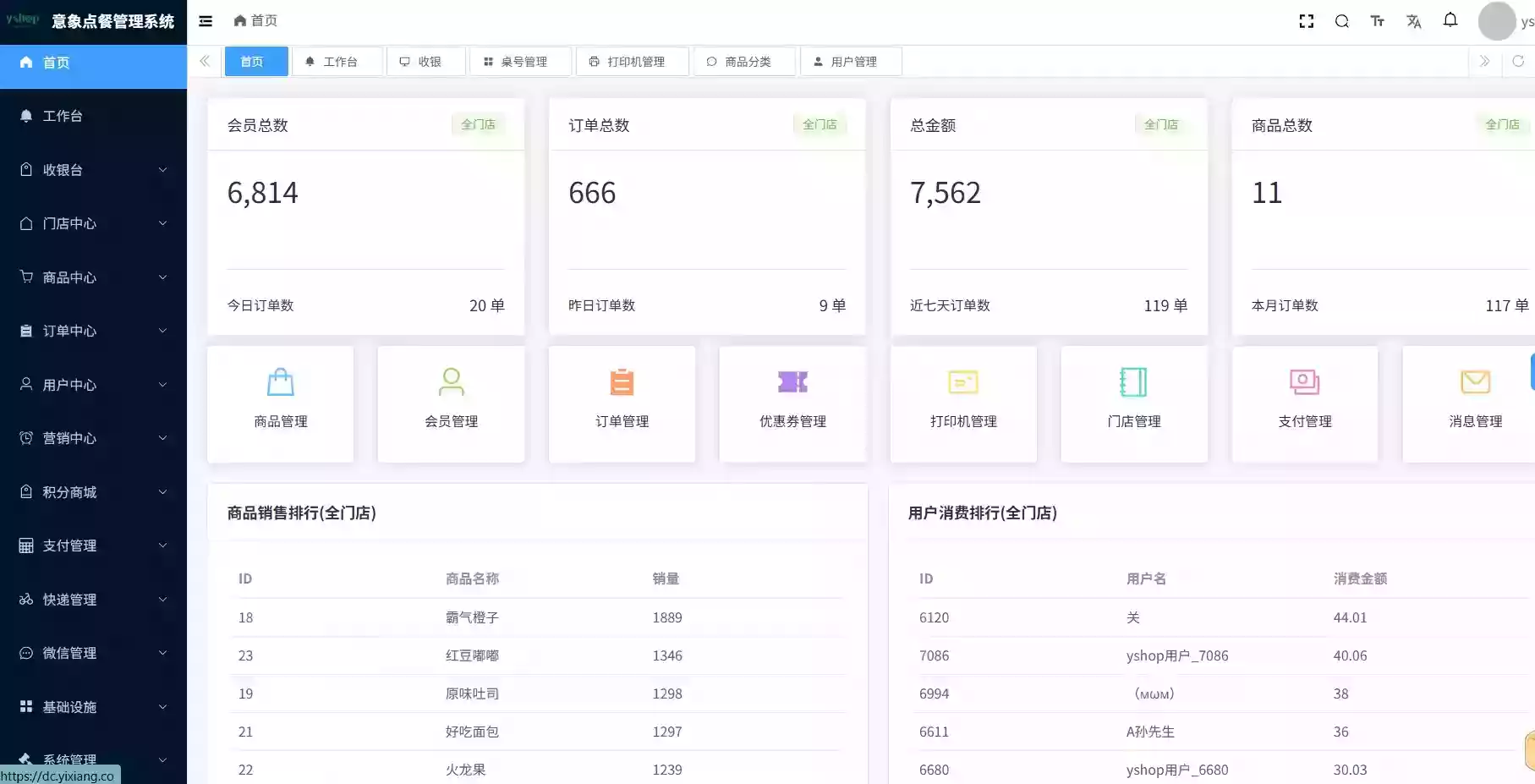Expand the 商品中心 sidebar menu
The height and width of the screenshot is (784, 1535).
pyautogui.click(x=69, y=277)
